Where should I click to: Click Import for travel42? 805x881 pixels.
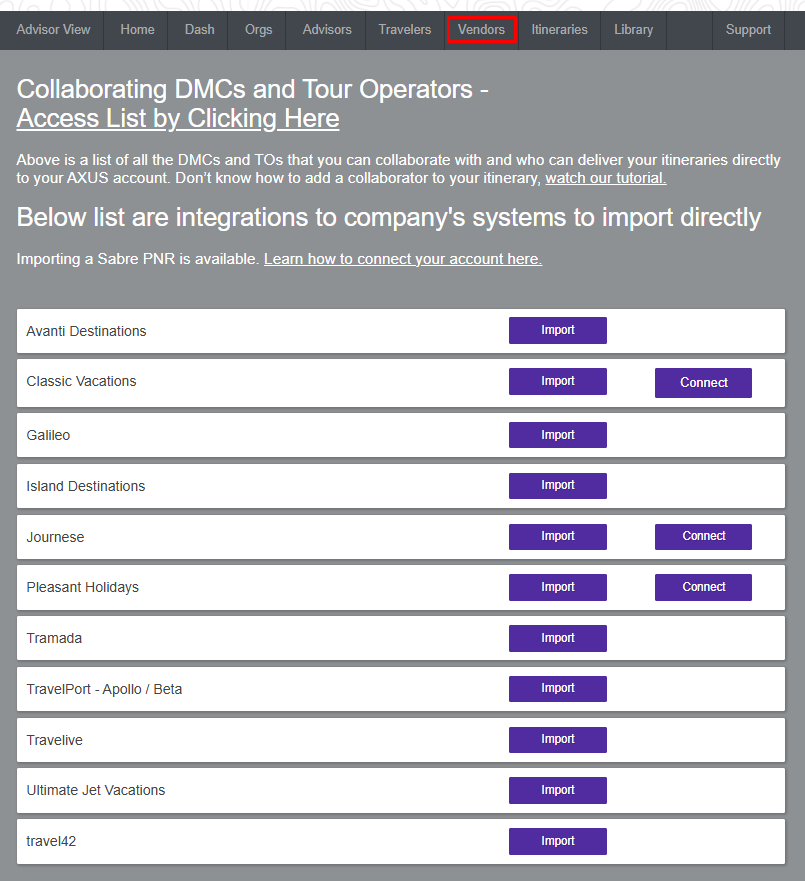(x=557, y=841)
